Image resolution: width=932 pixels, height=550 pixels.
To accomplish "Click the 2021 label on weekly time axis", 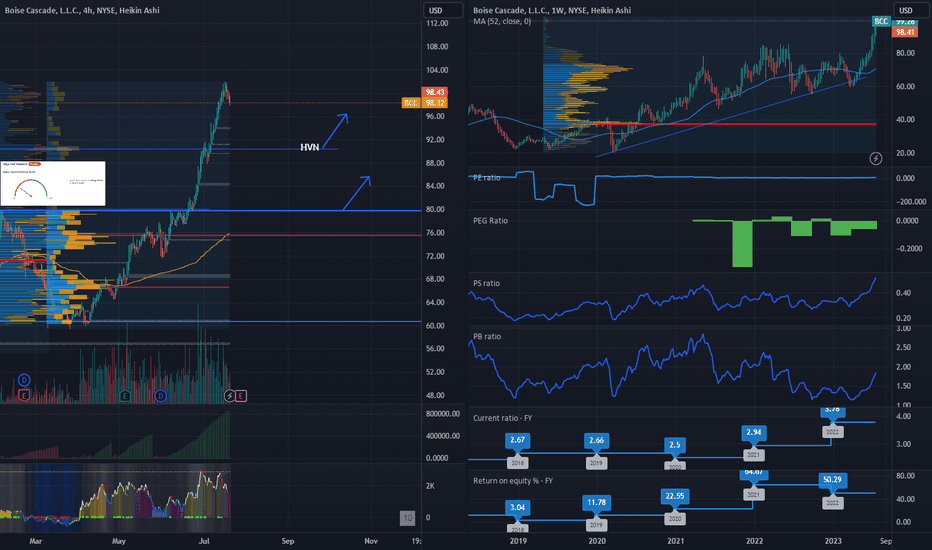I will (675, 541).
